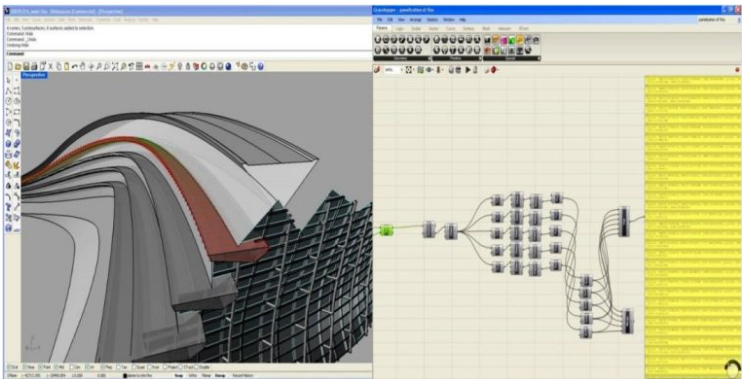Select the Circle tool in Rhino sidebar
Viewport: 751px width, 390px height.
[9, 101]
